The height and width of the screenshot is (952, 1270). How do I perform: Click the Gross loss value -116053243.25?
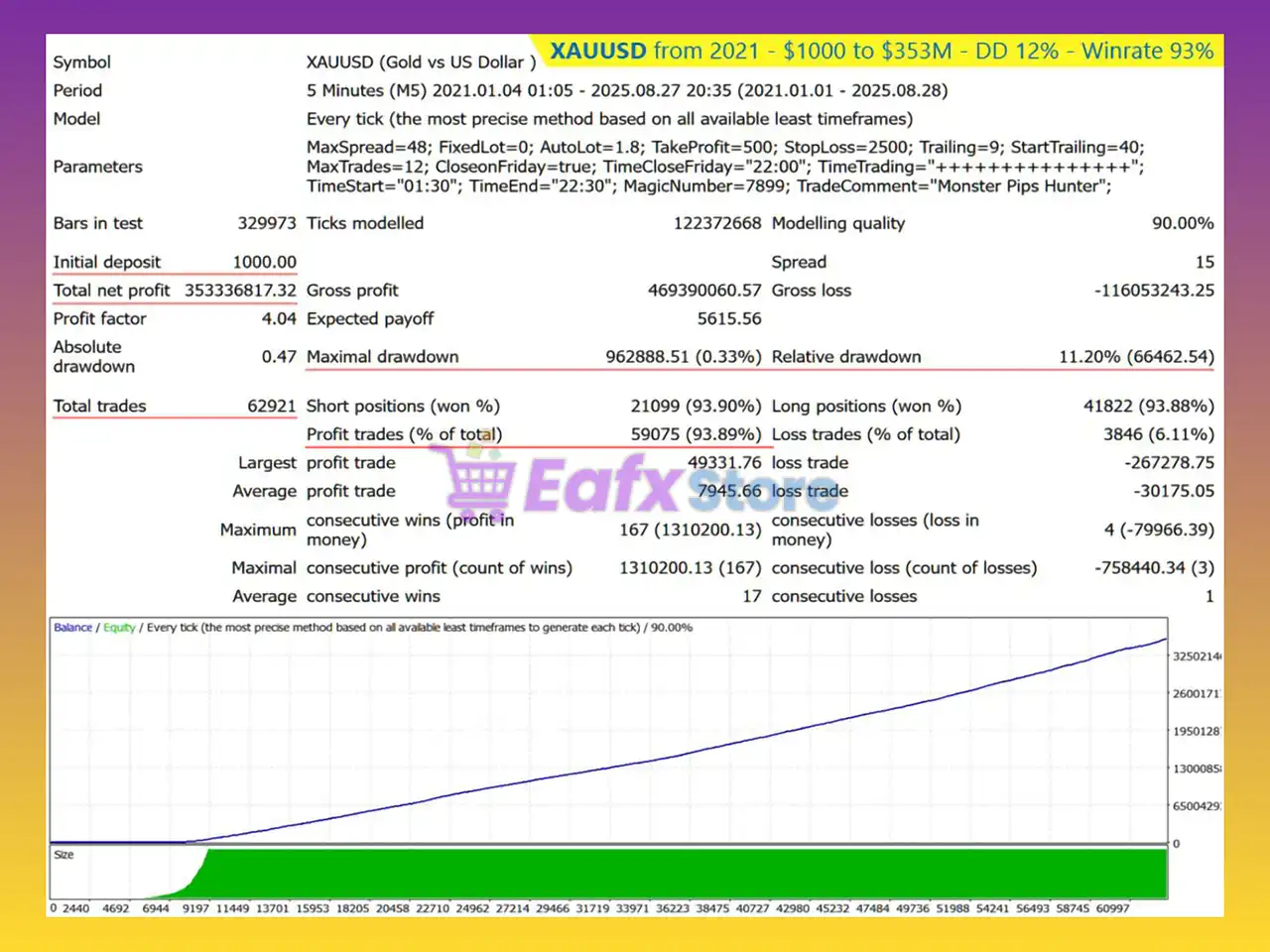1154,291
